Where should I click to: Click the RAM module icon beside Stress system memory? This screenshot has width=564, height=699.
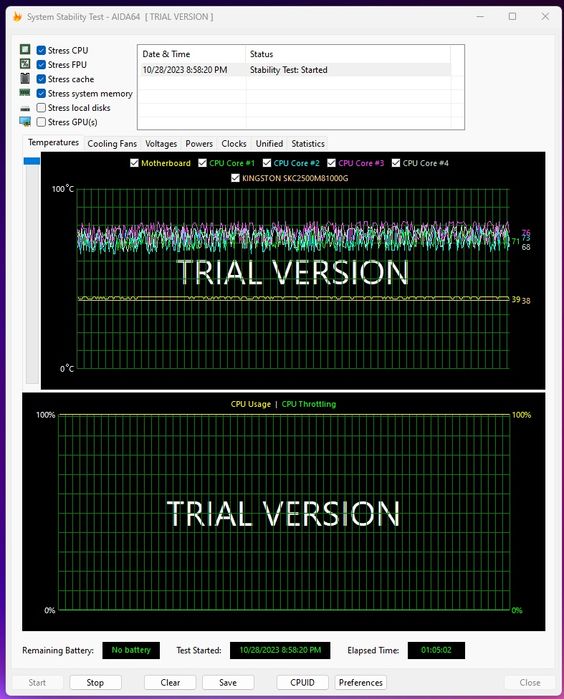tap(25, 93)
